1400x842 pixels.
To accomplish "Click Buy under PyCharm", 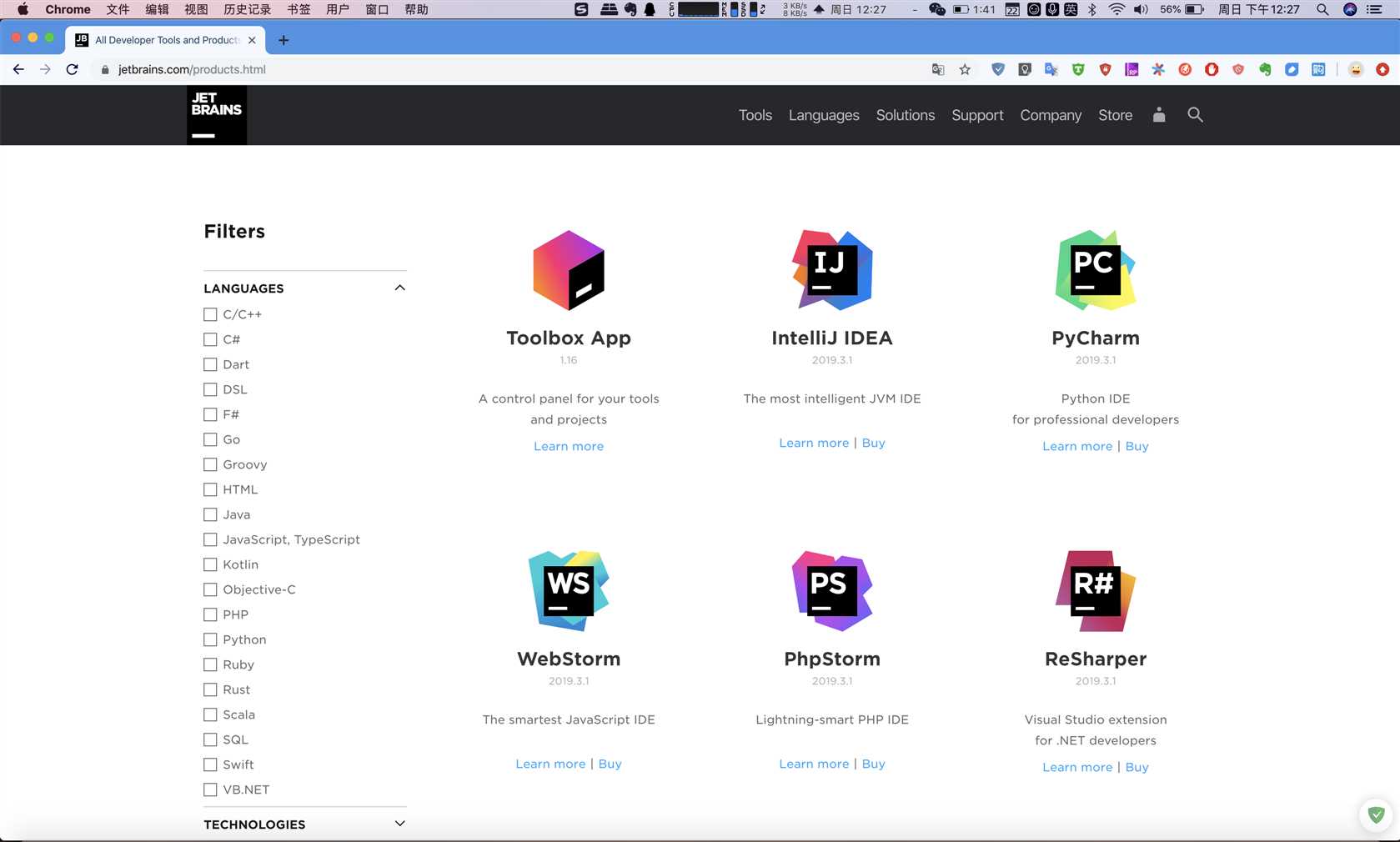I will click(1137, 446).
